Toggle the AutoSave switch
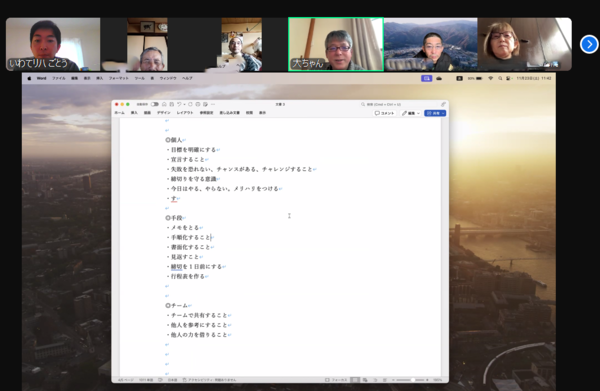600x391 pixels. (x=155, y=104)
